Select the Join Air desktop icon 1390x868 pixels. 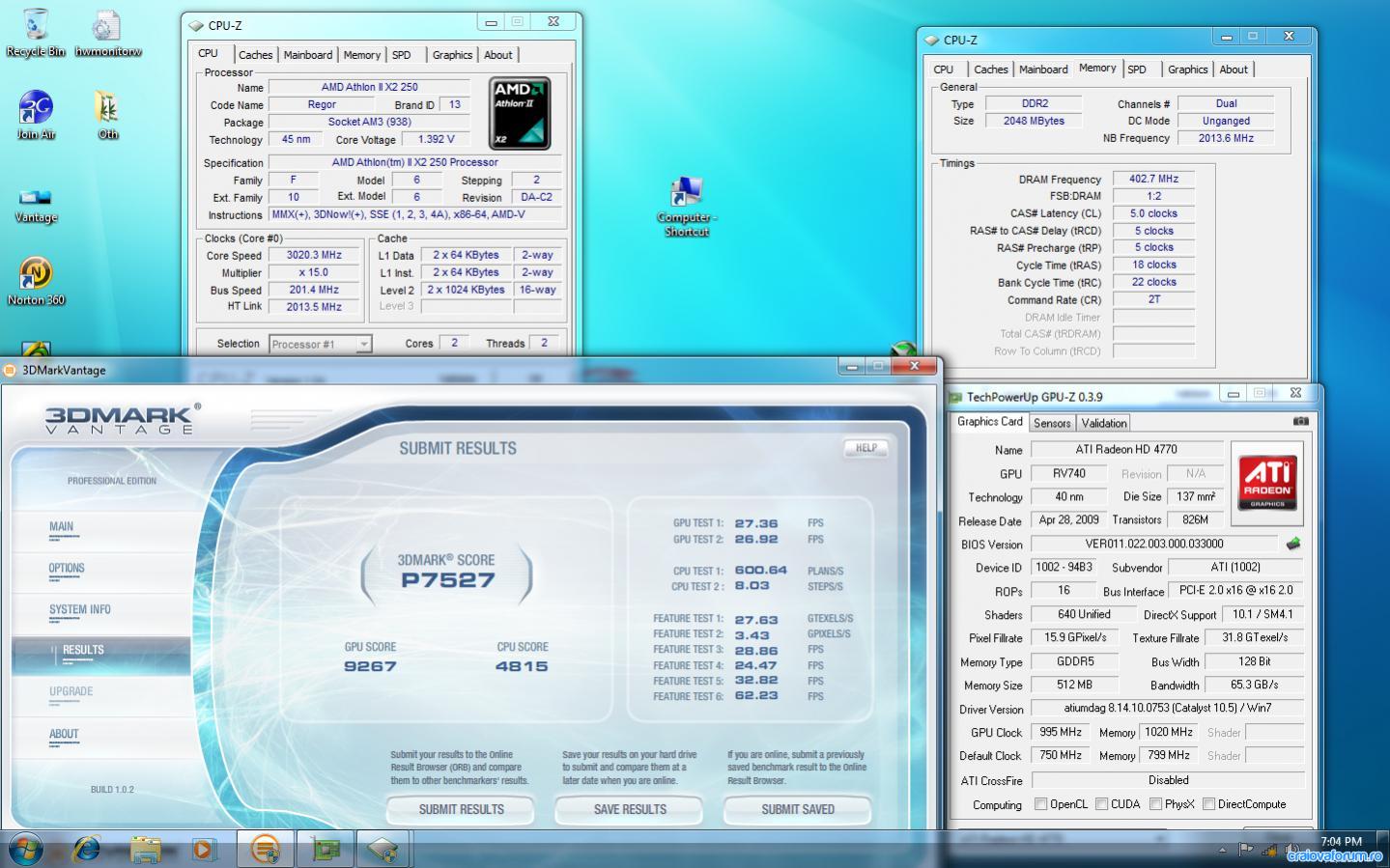click(36, 116)
